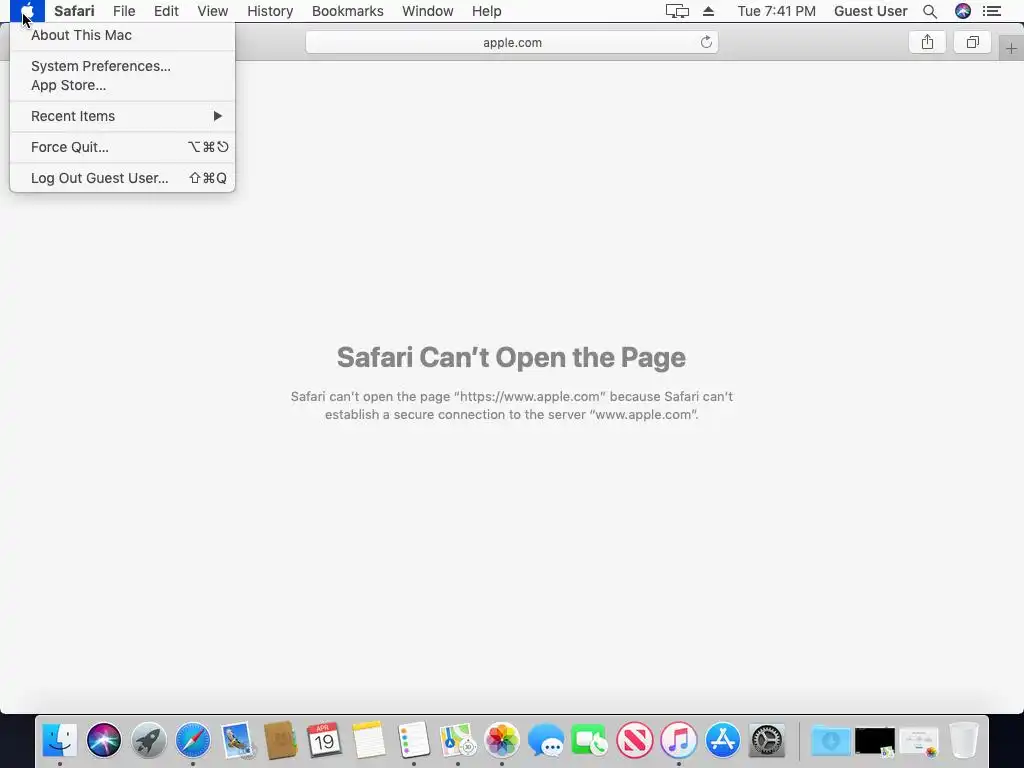
Task: Open App Store icon in Dock
Action: tap(723, 741)
